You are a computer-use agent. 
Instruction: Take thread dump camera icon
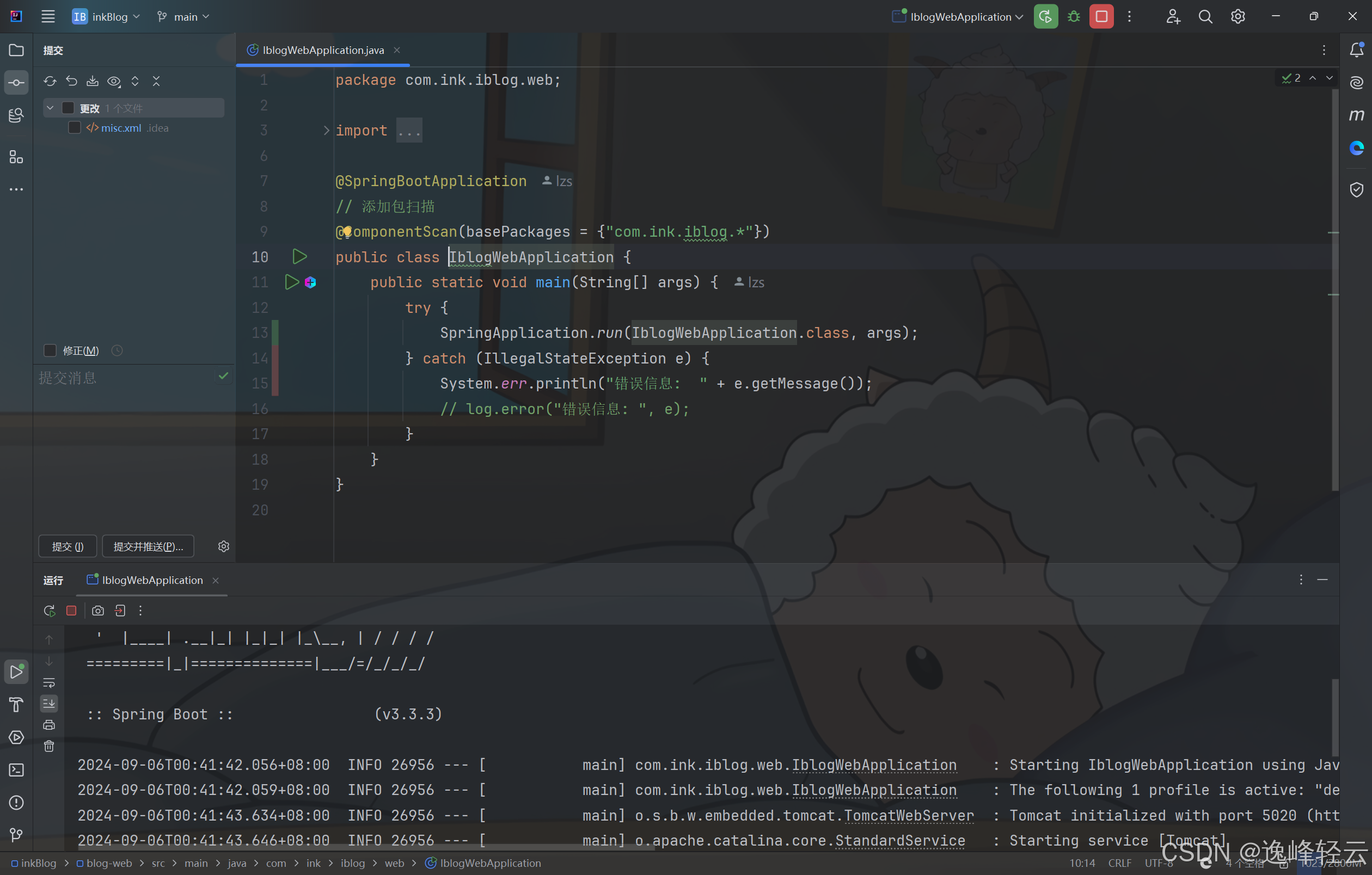pos(98,611)
